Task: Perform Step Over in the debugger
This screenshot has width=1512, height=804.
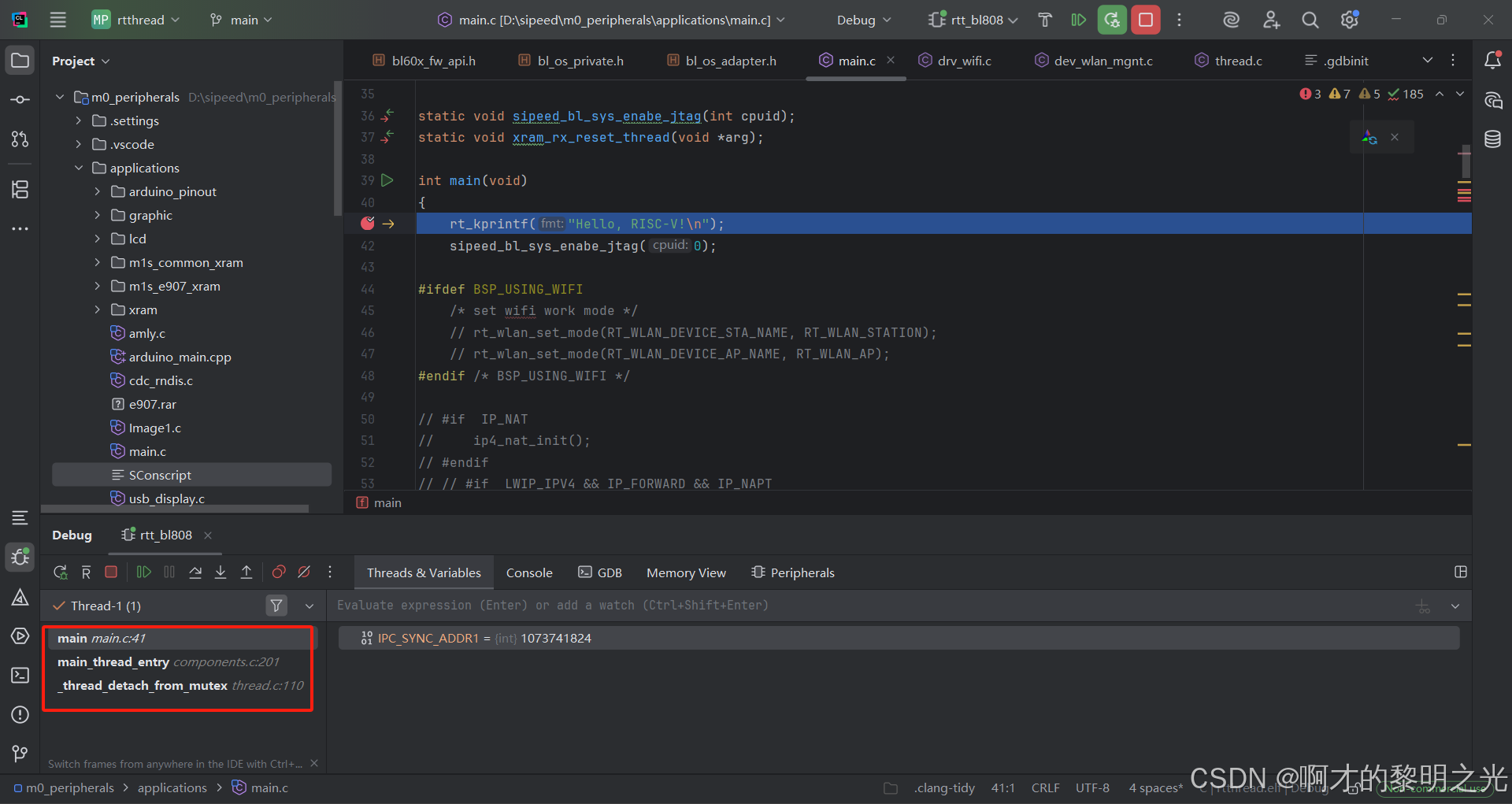Action: 195,572
